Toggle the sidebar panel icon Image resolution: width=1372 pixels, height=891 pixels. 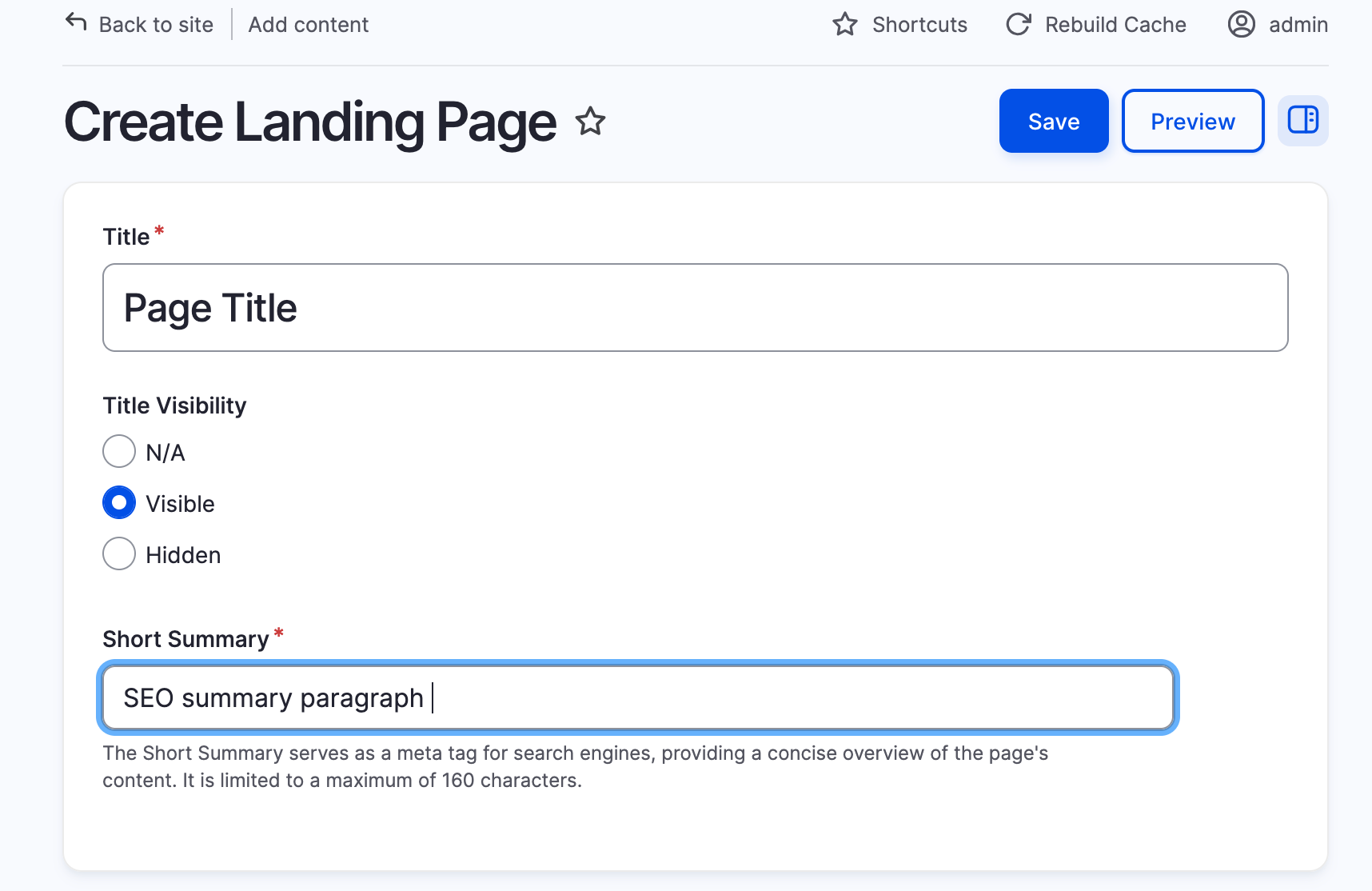coord(1302,121)
